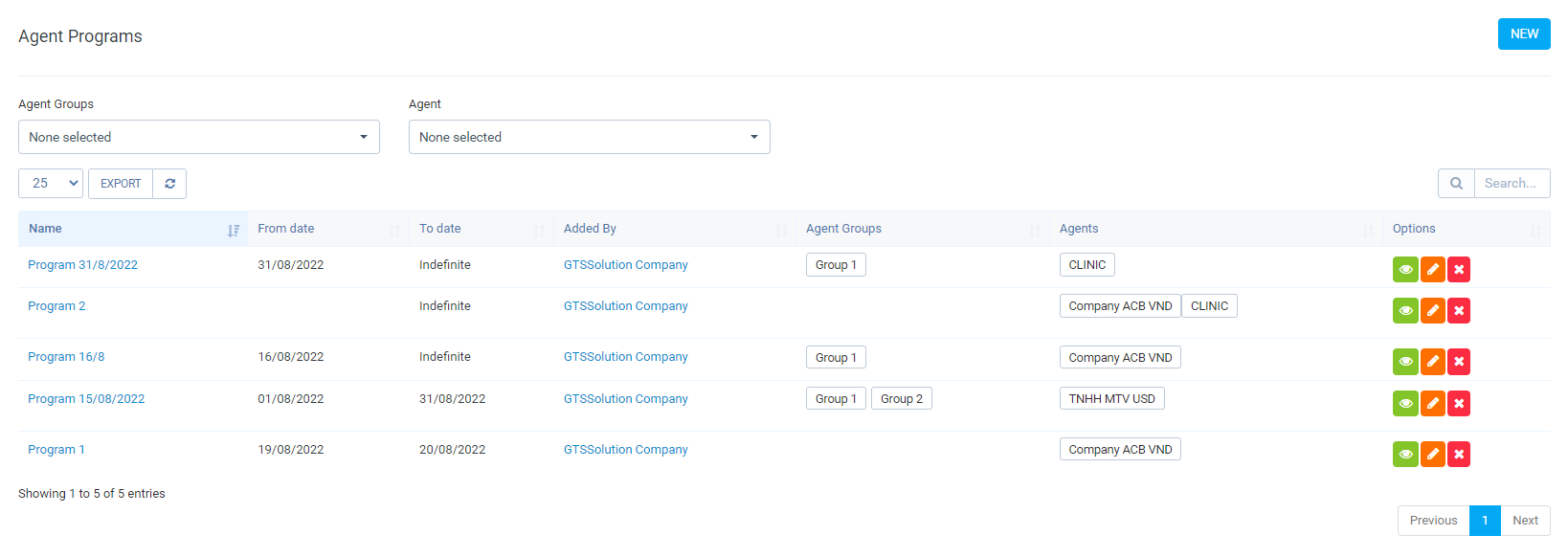Viewport: 1568px width, 558px height.
Task: View details of Program 16/8
Action: (x=1405, y=362)
